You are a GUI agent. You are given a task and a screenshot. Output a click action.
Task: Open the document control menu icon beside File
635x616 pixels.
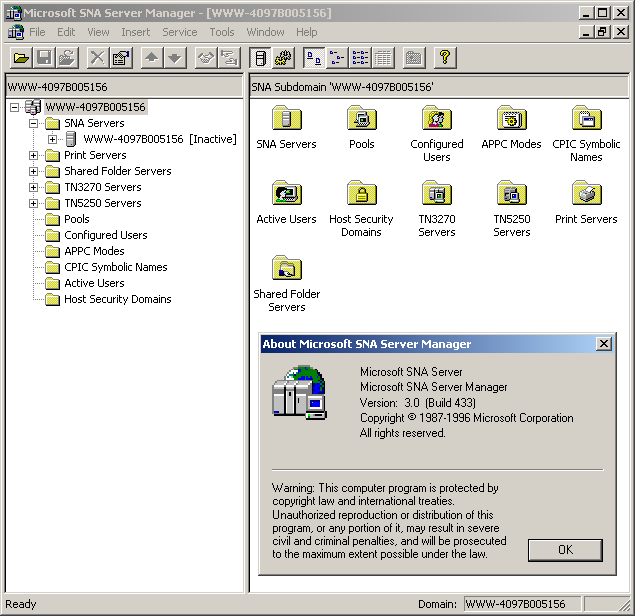tap(15, 32)
